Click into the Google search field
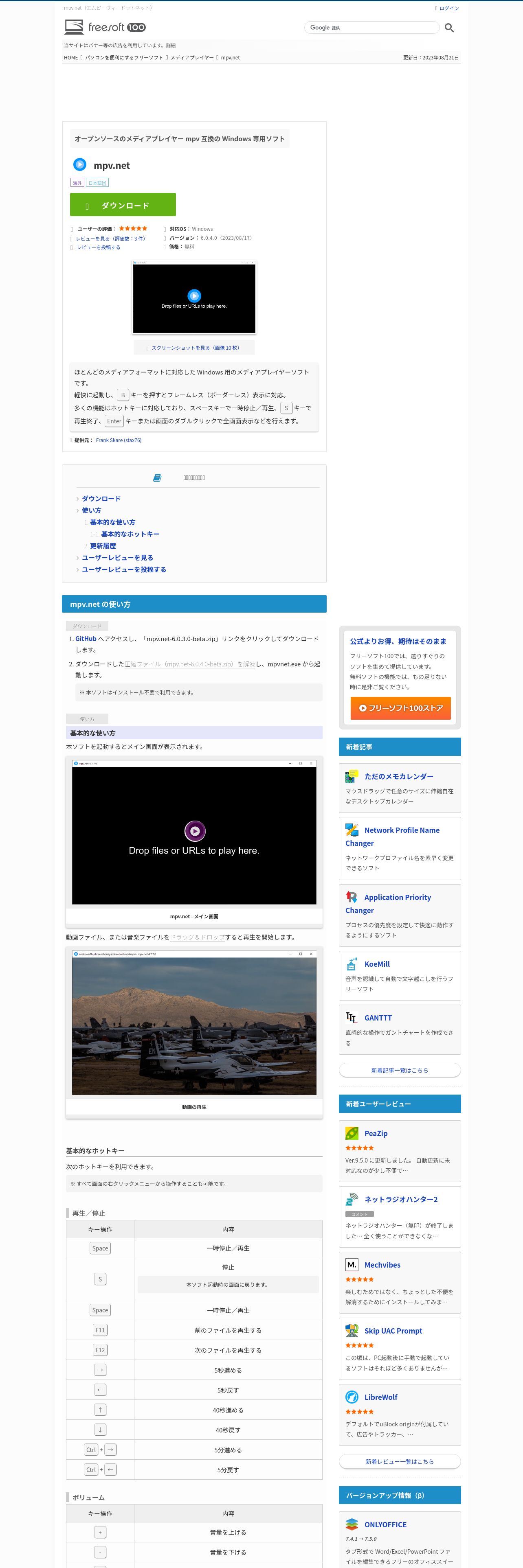The image size is (523, 1568). (x=371, y=27)
